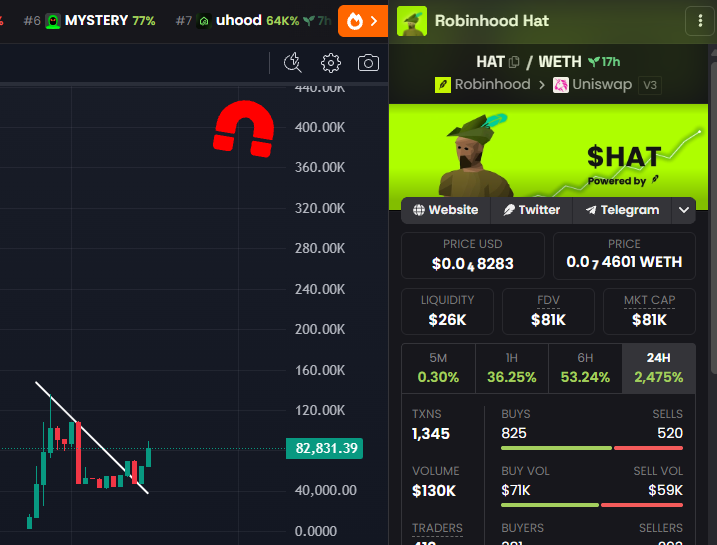
Task: Take a chart snapshot with camera icon
Action: 368,63
